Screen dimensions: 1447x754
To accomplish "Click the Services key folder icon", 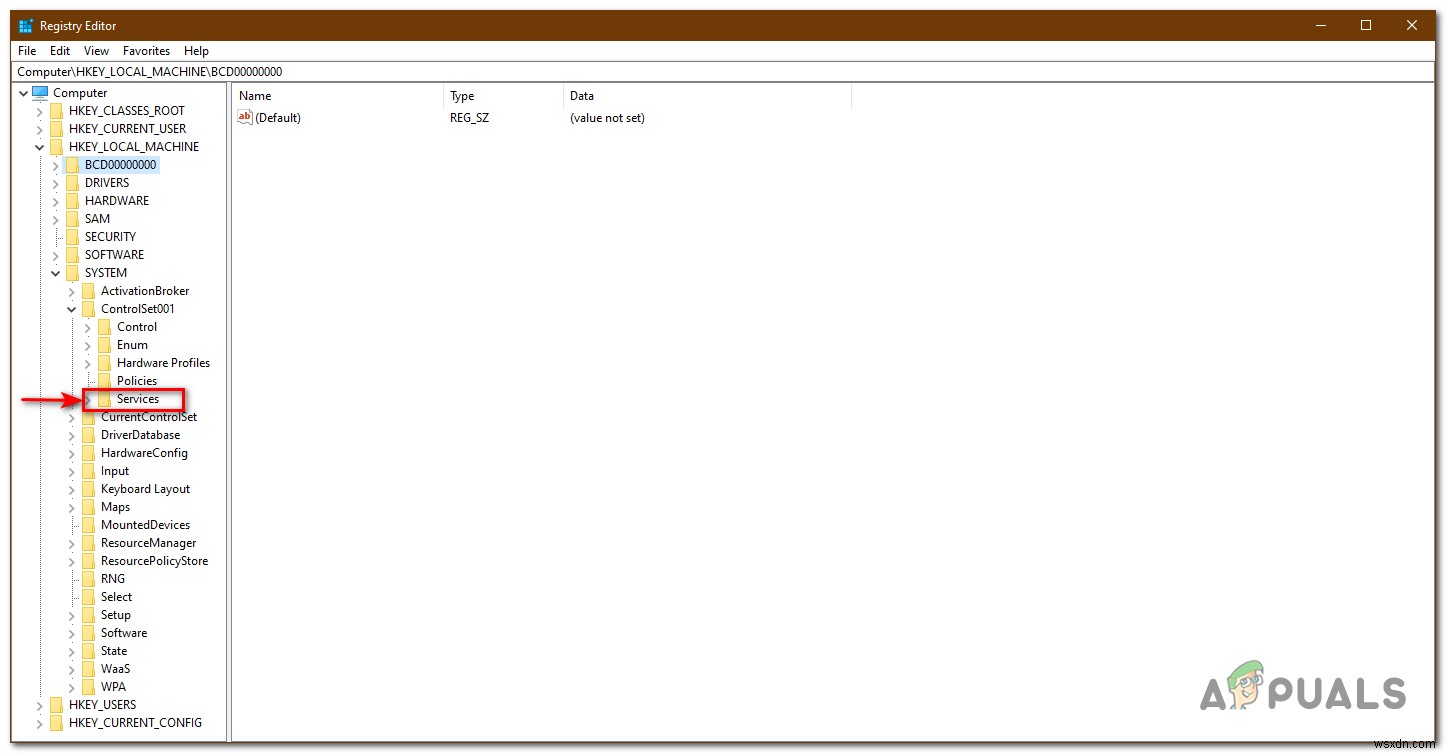I will [105, 398].
